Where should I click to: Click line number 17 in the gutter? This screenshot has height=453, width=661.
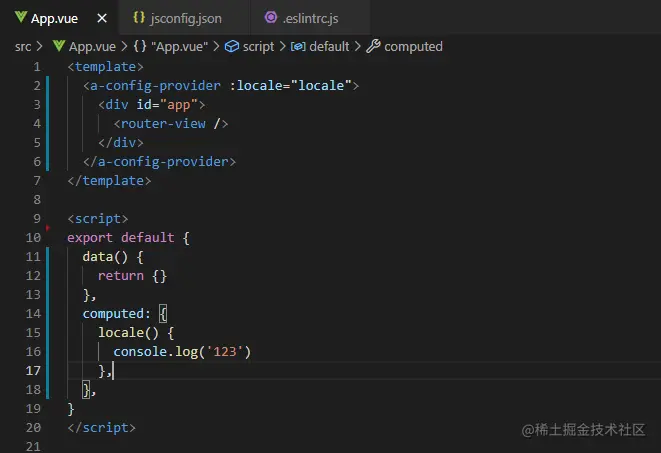(33, 370)
